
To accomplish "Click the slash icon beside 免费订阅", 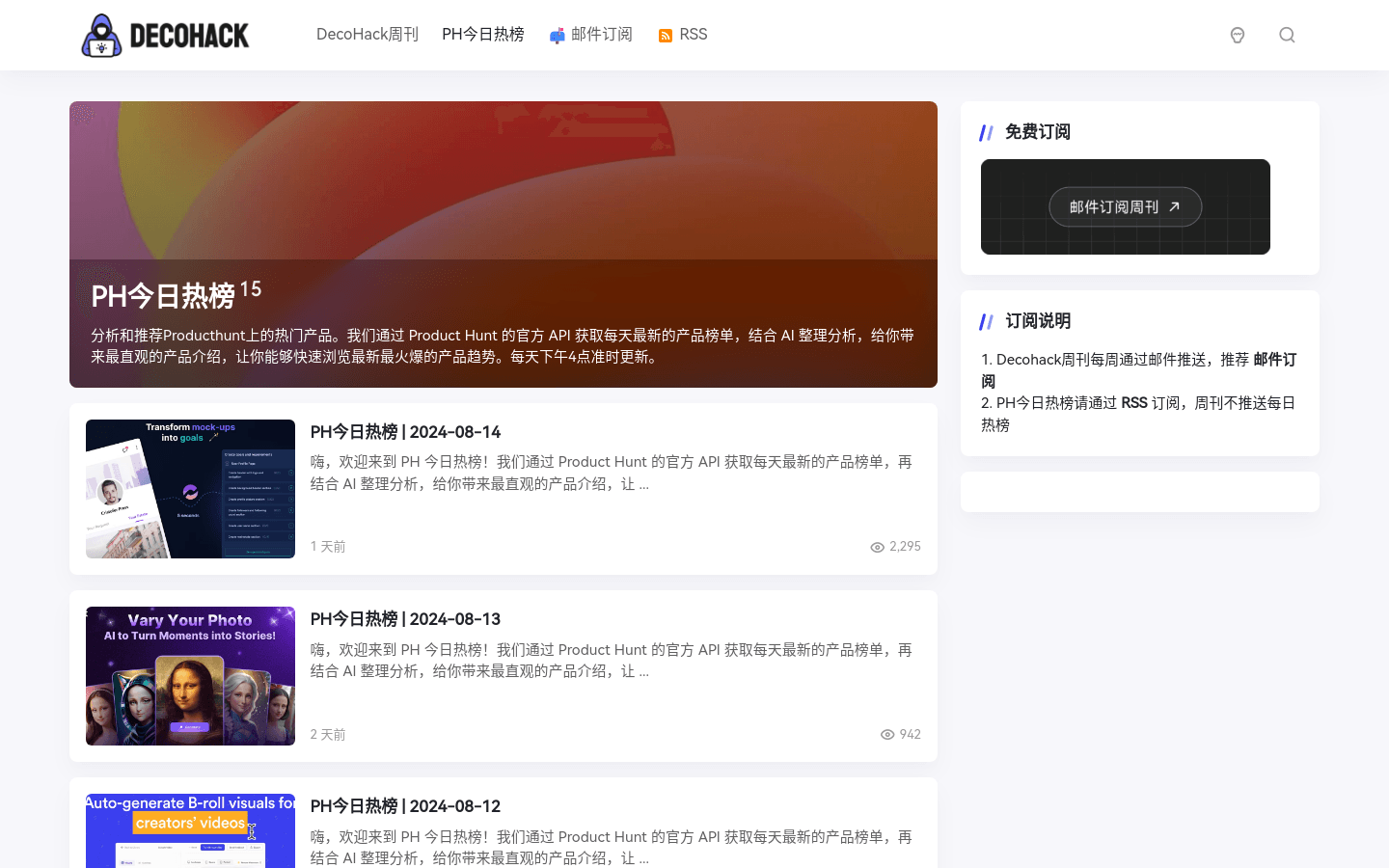I will [x=986, y=133].
